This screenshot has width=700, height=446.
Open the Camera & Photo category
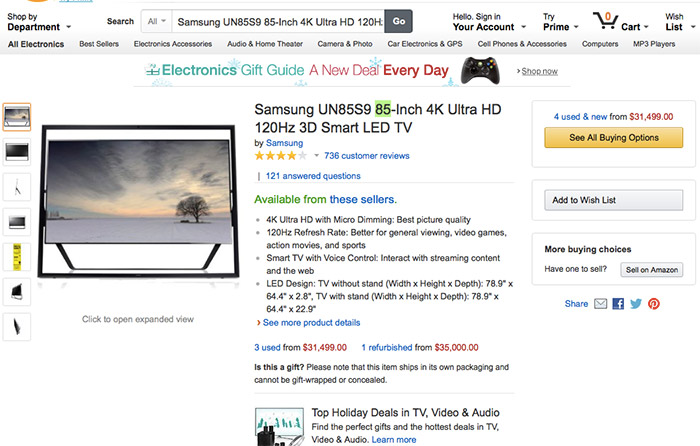[x=345, y=44]
